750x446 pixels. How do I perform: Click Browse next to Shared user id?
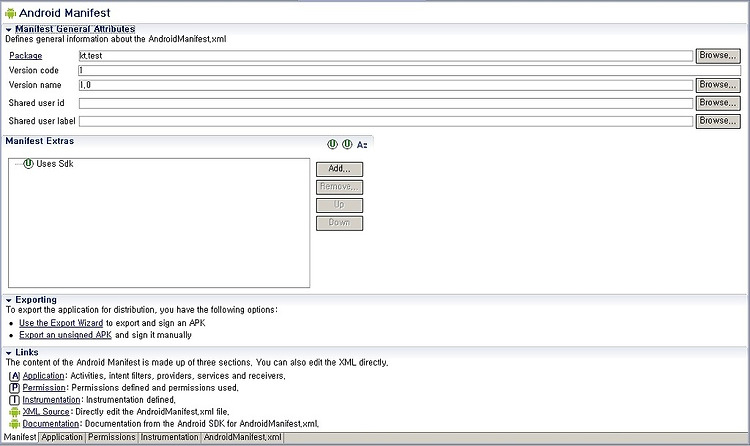click(718, 103)
